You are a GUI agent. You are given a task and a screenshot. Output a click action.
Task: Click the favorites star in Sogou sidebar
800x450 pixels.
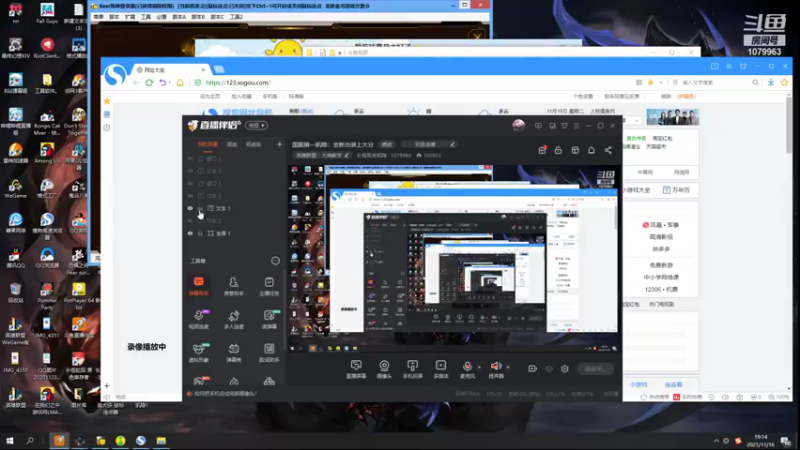[107, 101]
